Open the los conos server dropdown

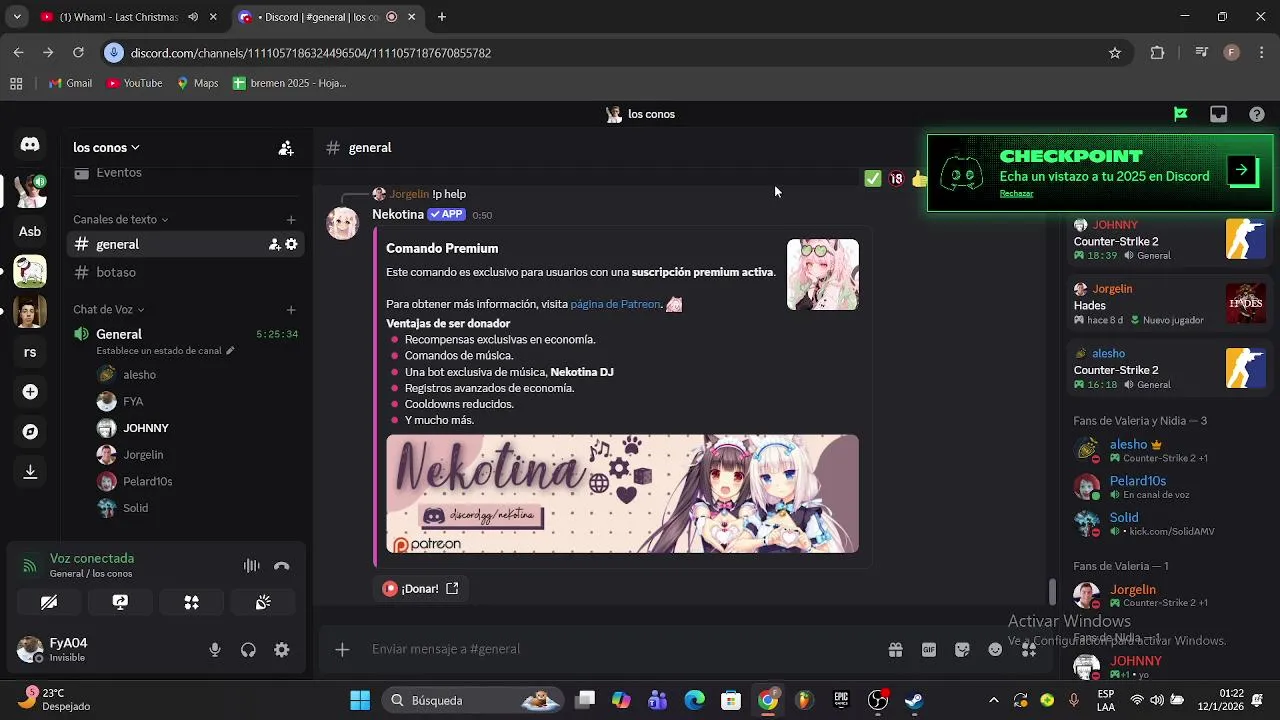106,148
